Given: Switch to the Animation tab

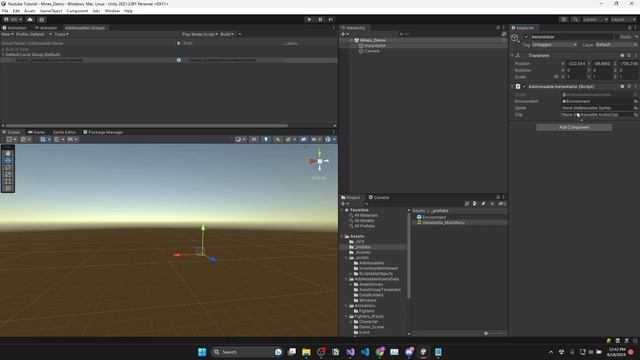Looking at the screenshot, I should click(14, 28).
